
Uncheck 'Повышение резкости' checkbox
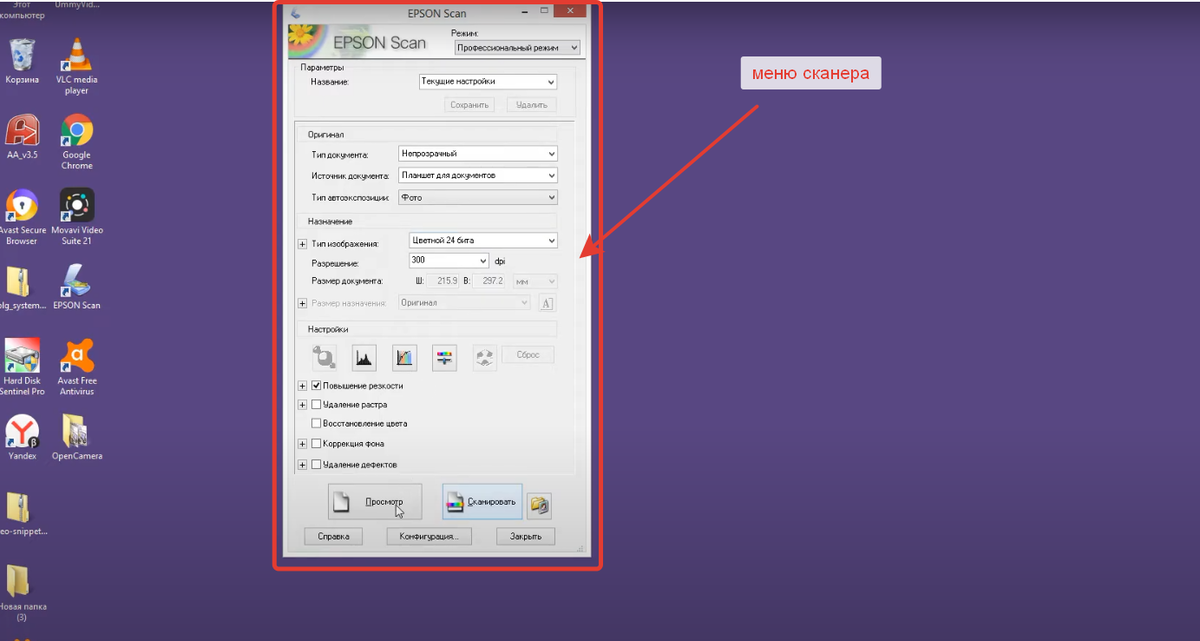316,385
